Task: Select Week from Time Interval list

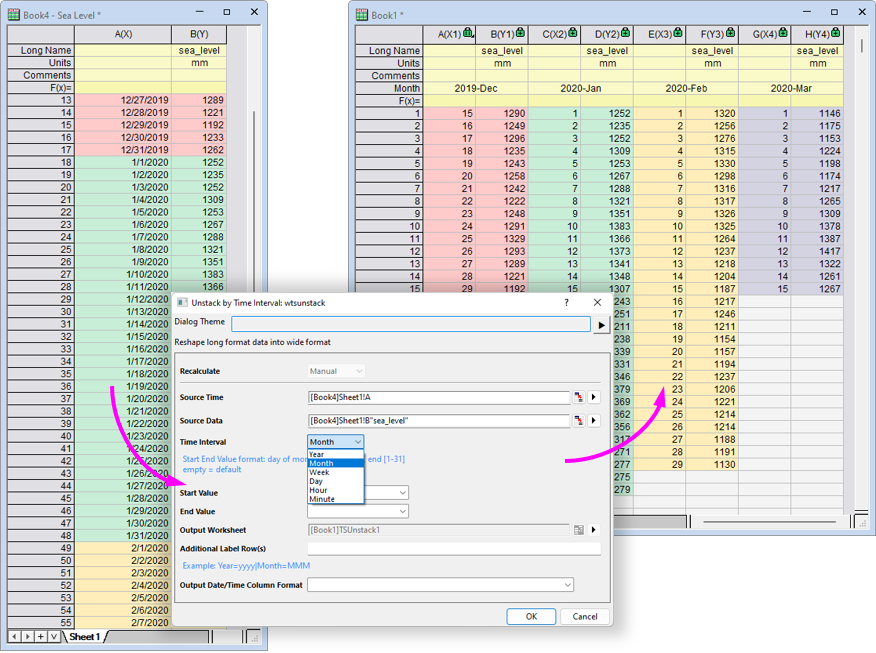Action: [x=320, y=472]
